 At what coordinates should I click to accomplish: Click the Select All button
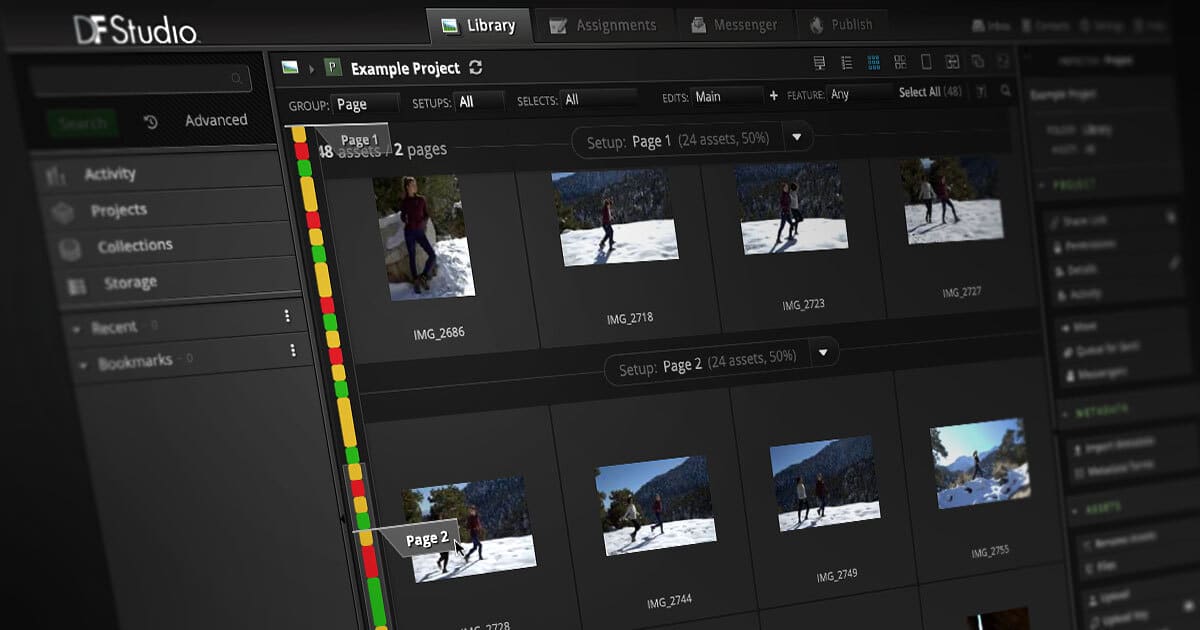click(918, 92)
